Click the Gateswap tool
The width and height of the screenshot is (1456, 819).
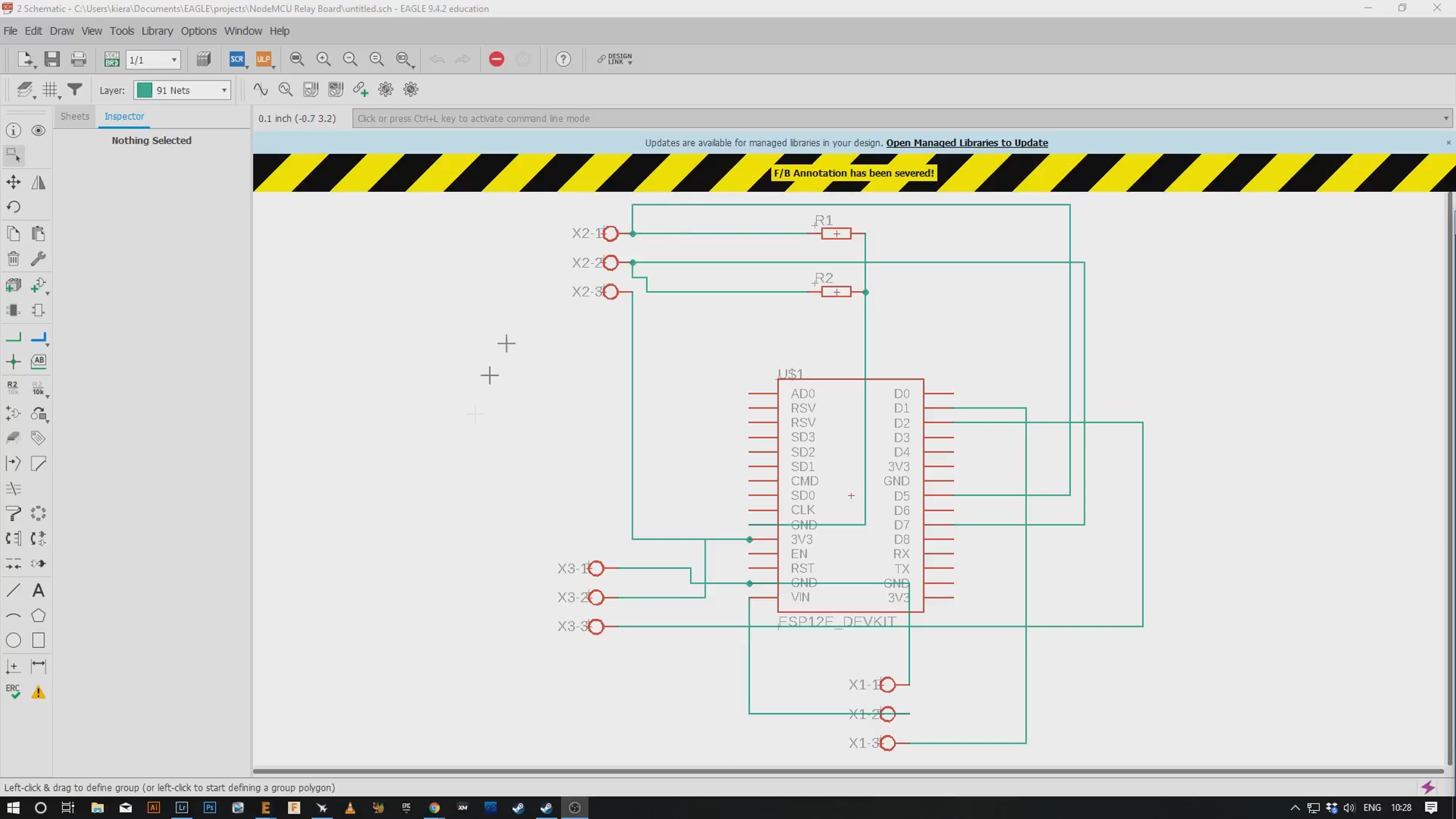[x=38, y=539]
